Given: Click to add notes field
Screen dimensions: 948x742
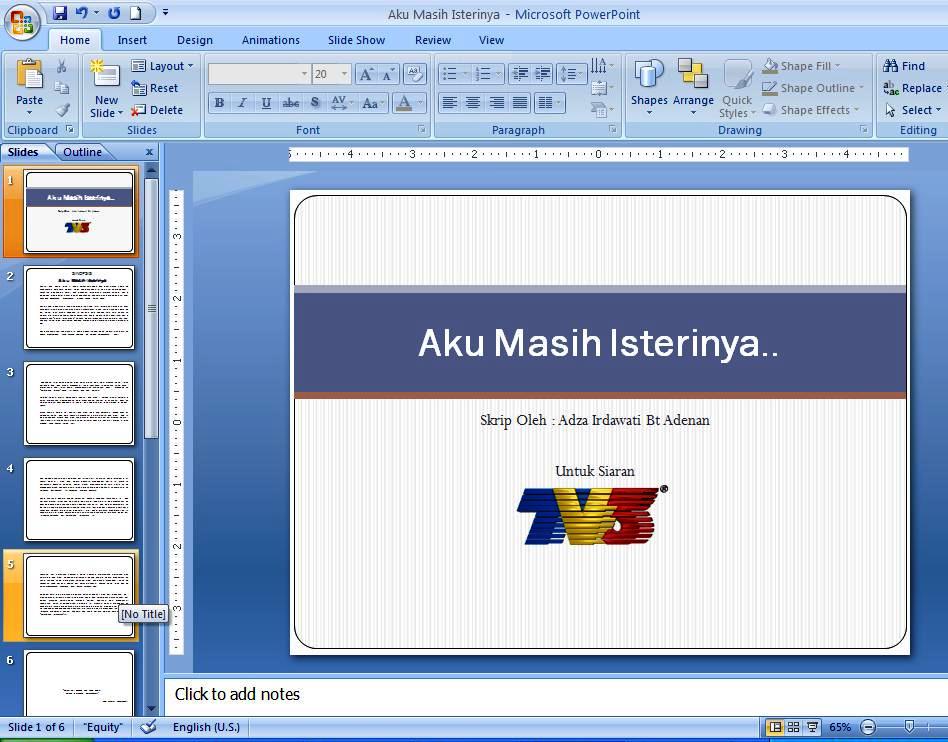Looking at the screenshot, I should click(555, 694).
